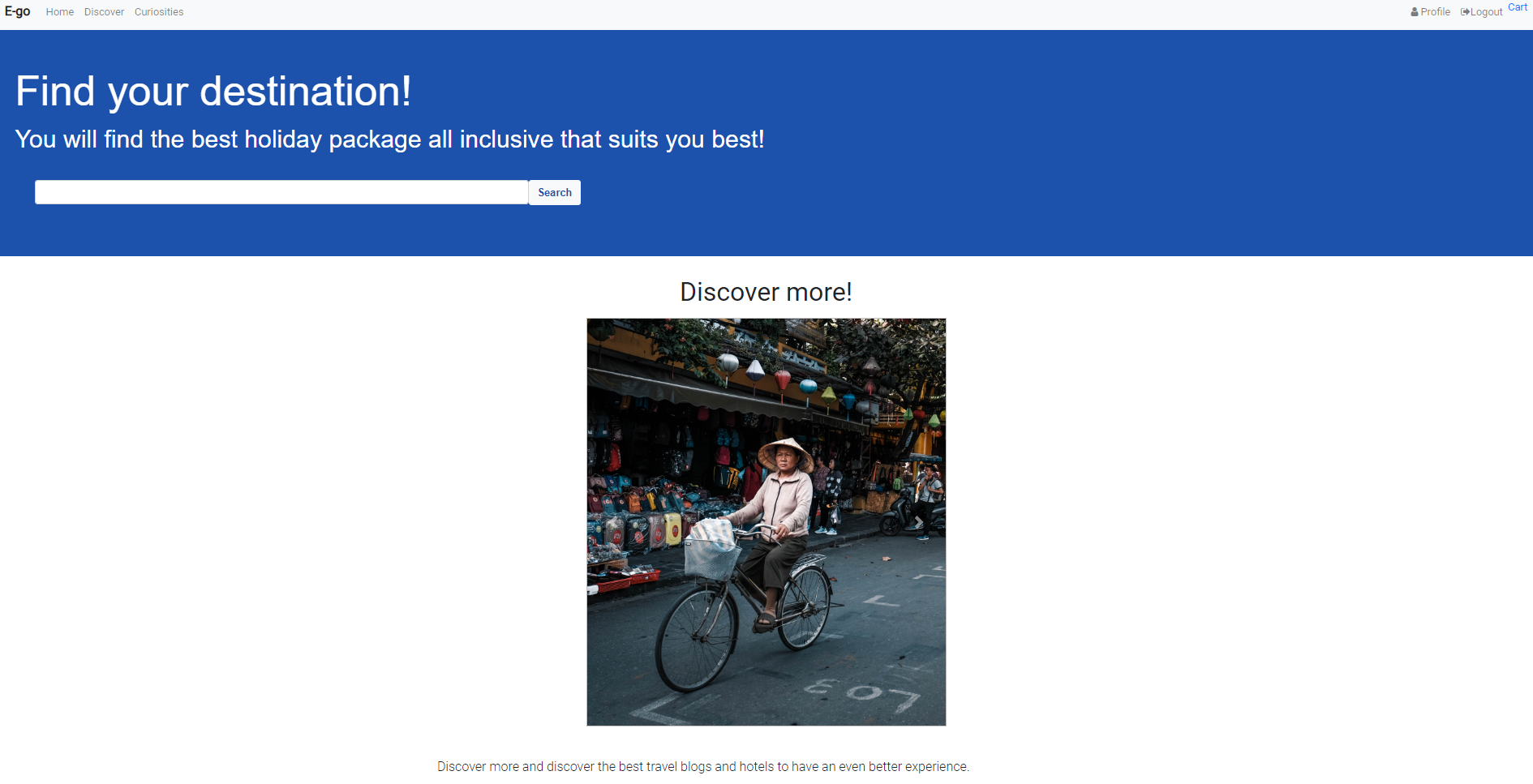Click the red hanging lantern in photo
The width and height of the screenshot is (1533, 784).
783,379
